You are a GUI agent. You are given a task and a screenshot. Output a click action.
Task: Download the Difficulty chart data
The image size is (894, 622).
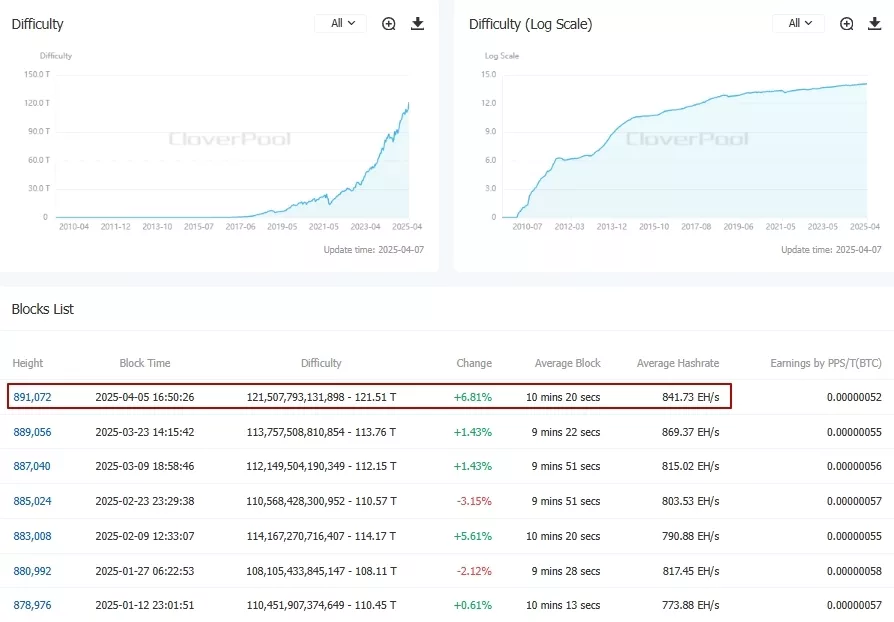417,23
